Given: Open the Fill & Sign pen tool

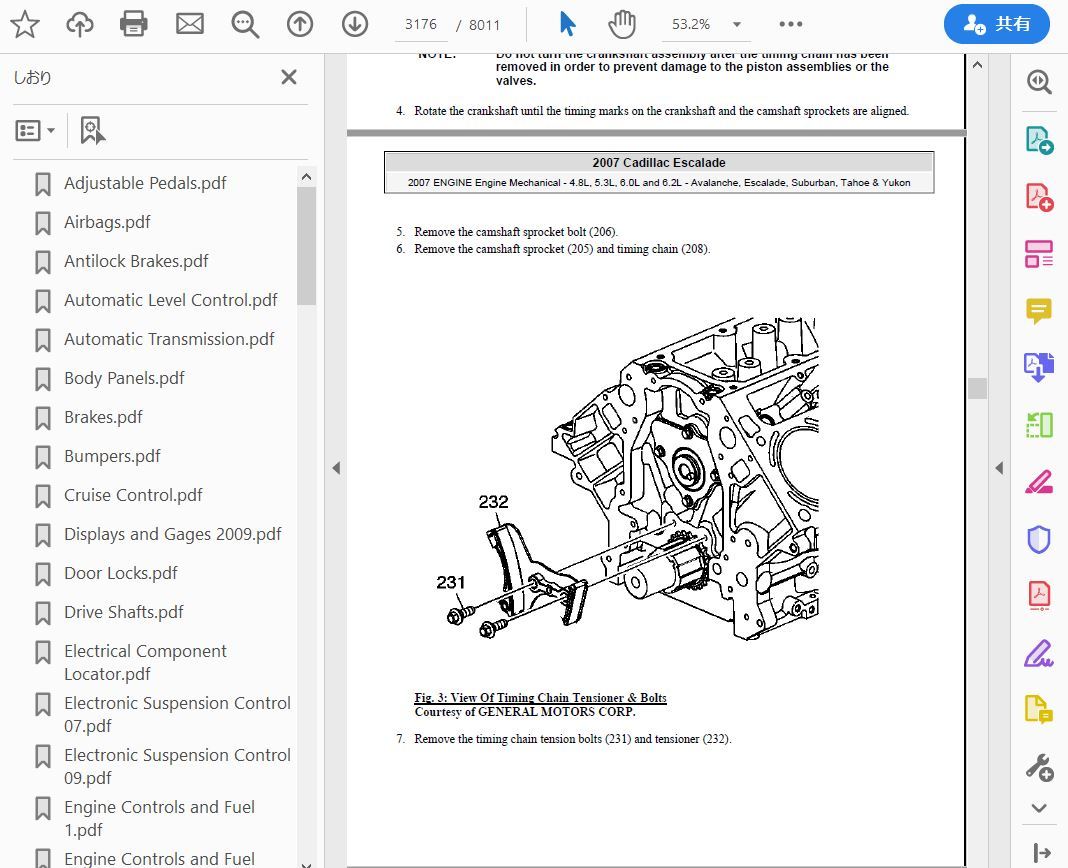Looking at the screenshot, I should click(x=1039, y=653).
